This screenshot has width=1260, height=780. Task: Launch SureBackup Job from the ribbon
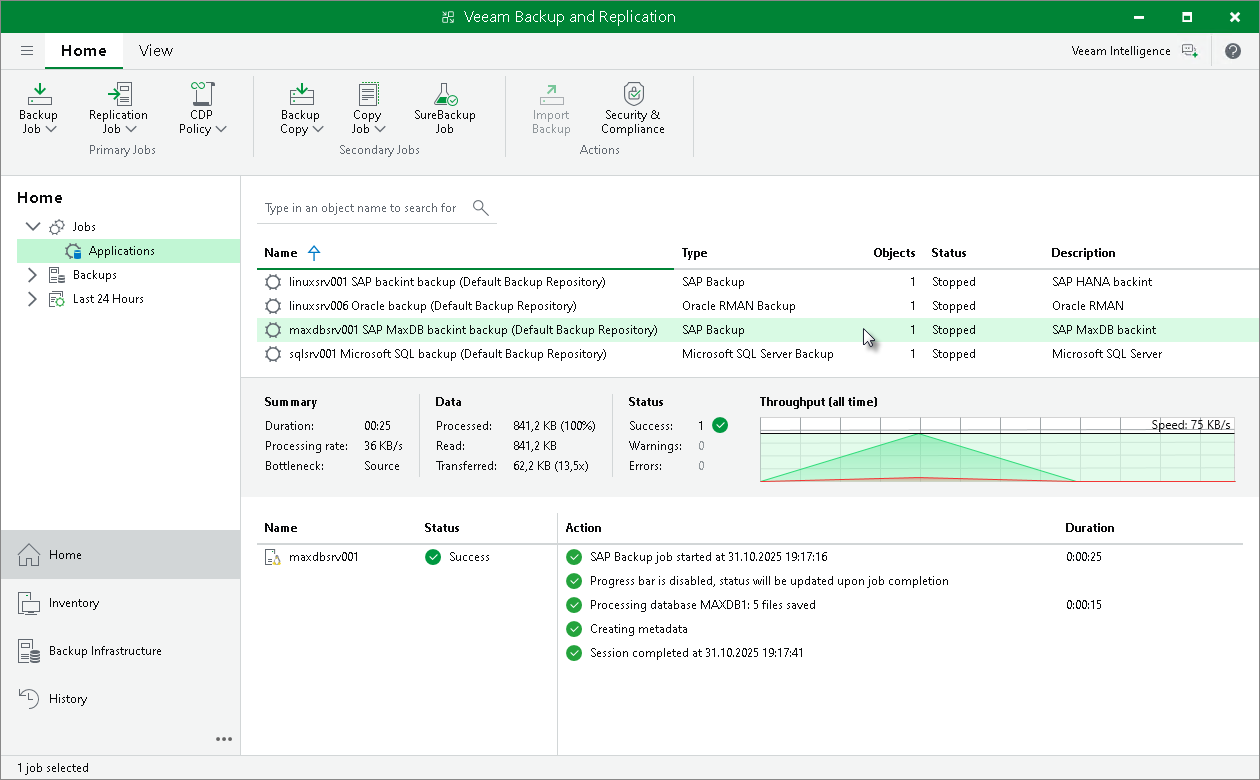(444, 108)
